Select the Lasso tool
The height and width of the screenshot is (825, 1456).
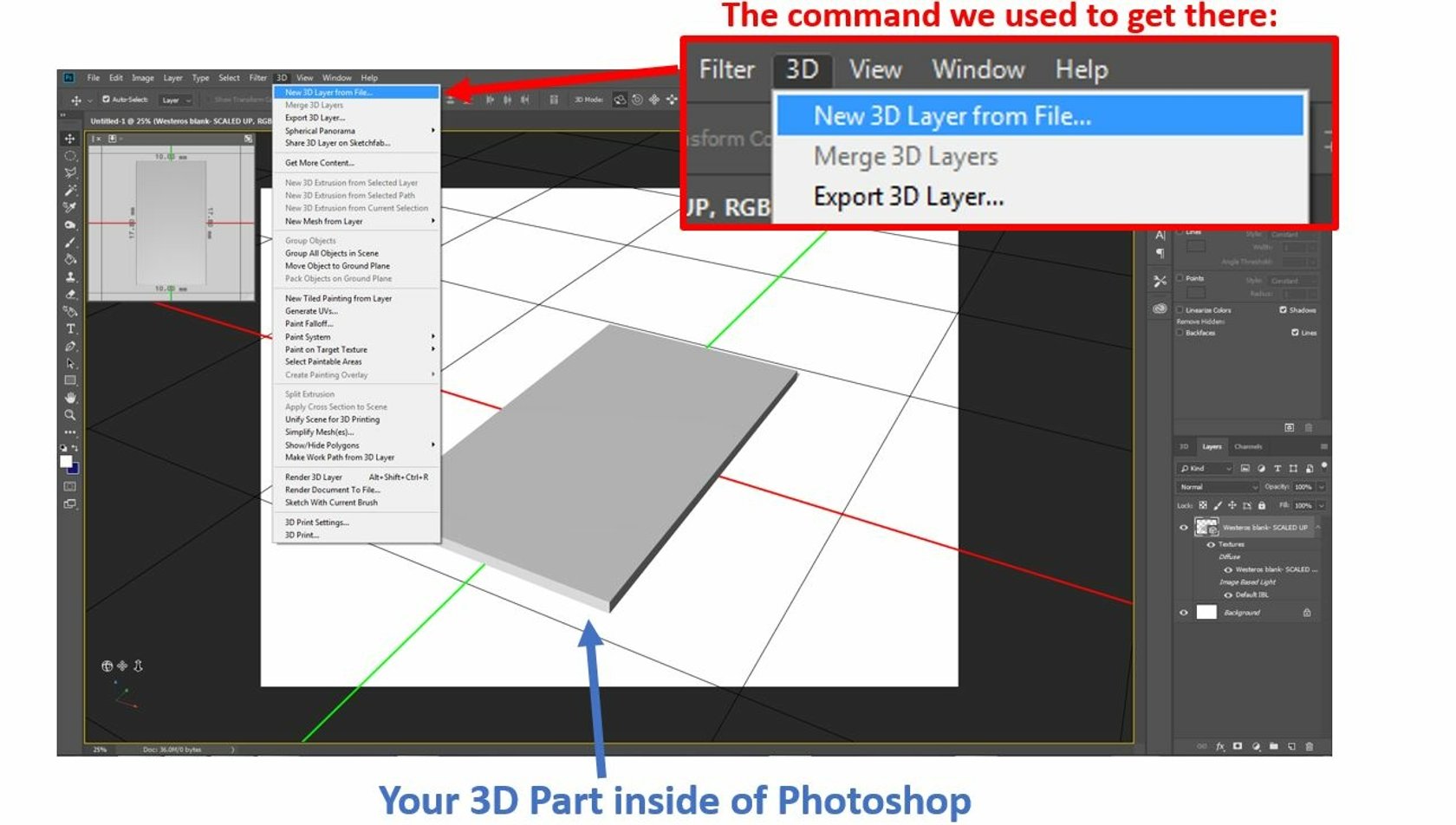(68, 172)
